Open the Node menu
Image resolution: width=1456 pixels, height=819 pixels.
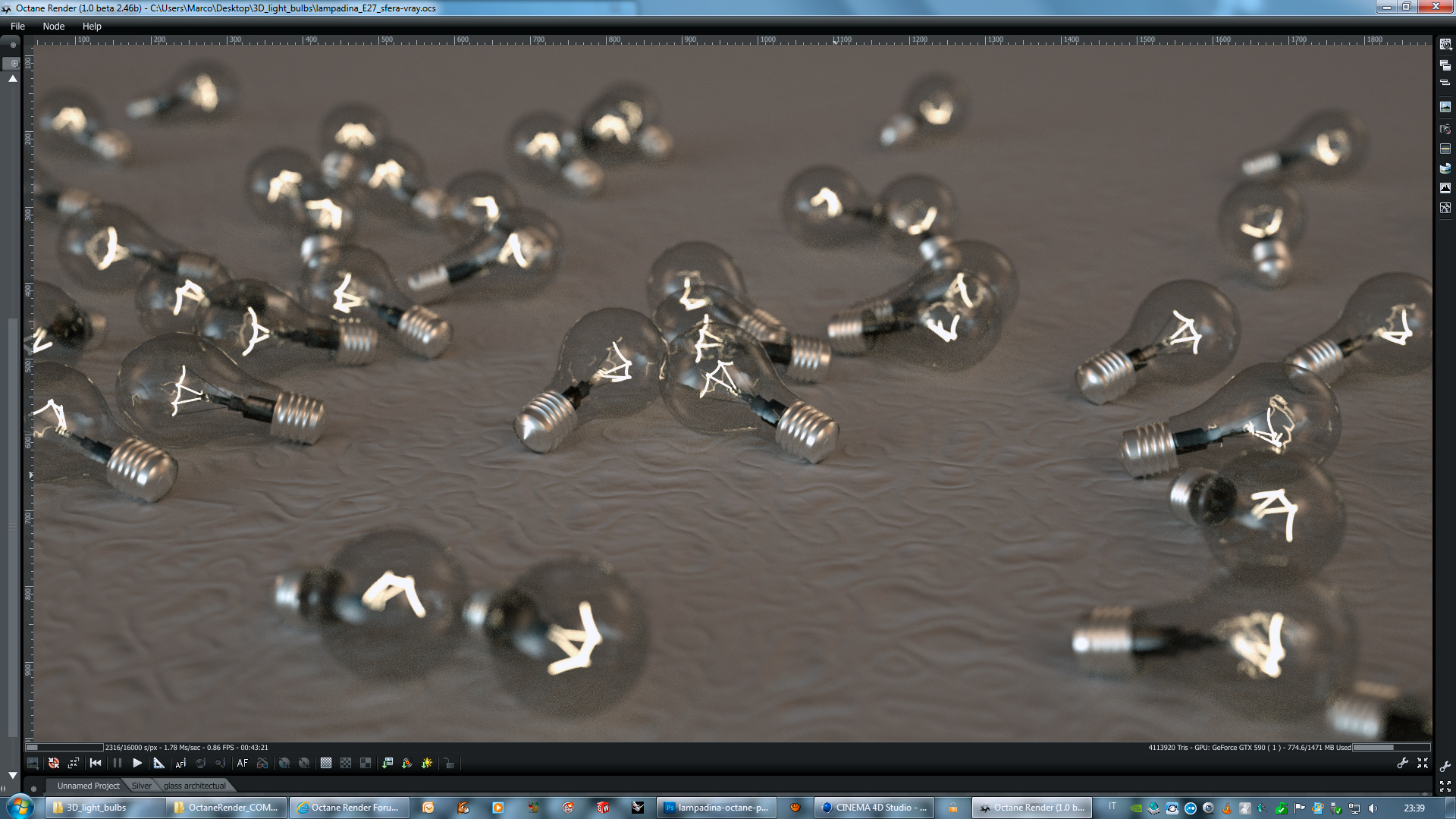(53, 26)
